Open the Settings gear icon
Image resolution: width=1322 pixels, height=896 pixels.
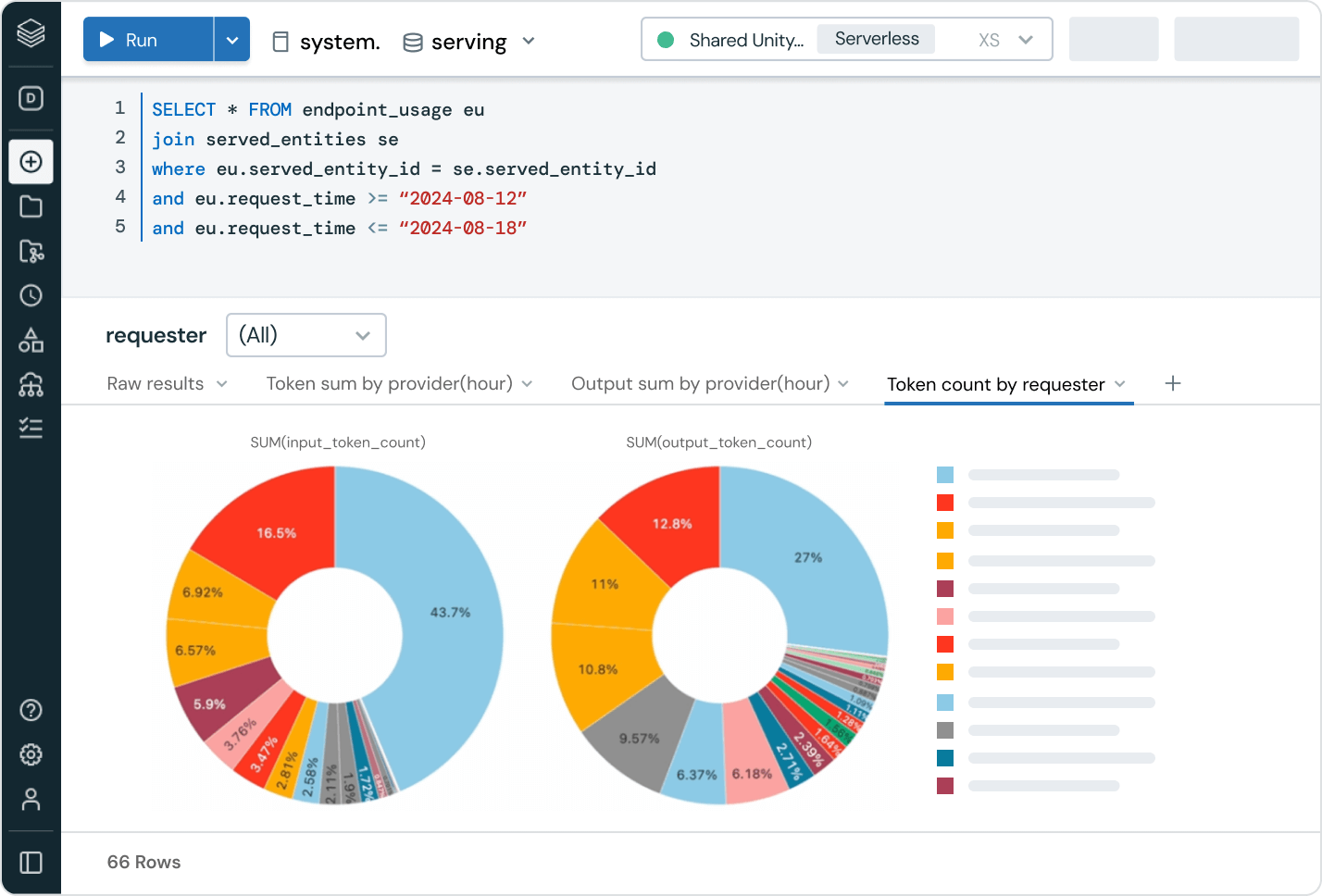pyautogui.click(x=31, y=754)
